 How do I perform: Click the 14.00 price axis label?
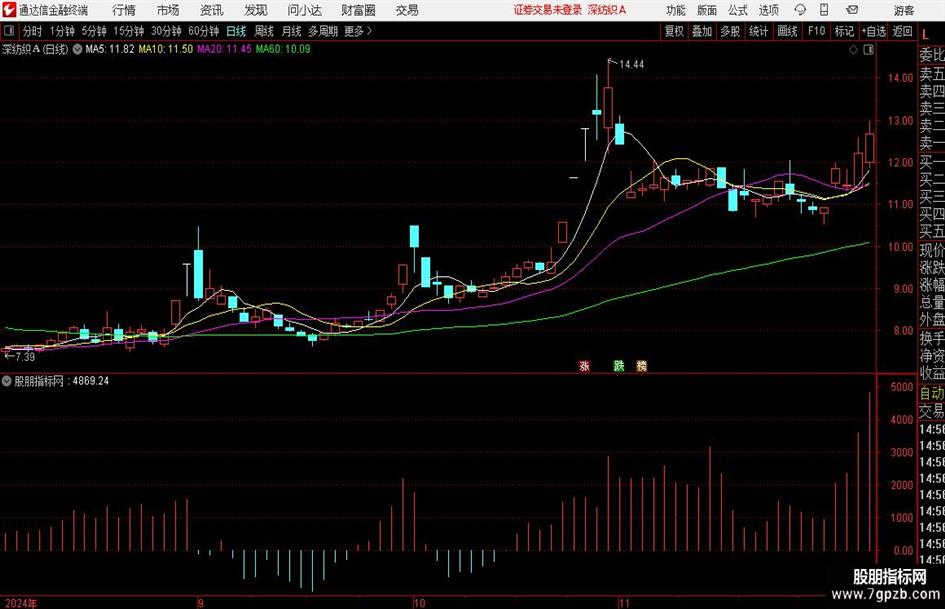pos(900,78)
